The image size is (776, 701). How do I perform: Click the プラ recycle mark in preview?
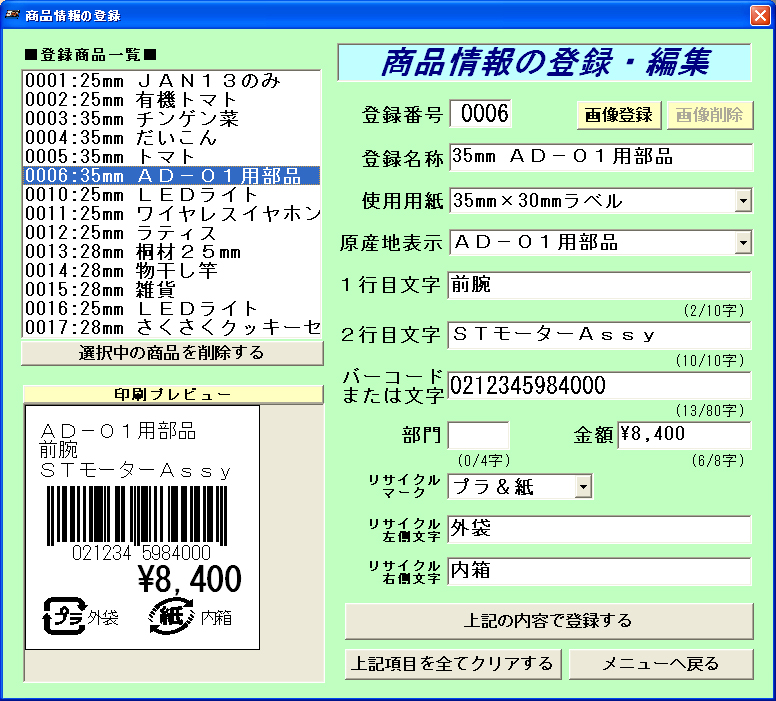click(x=64, y=616)
